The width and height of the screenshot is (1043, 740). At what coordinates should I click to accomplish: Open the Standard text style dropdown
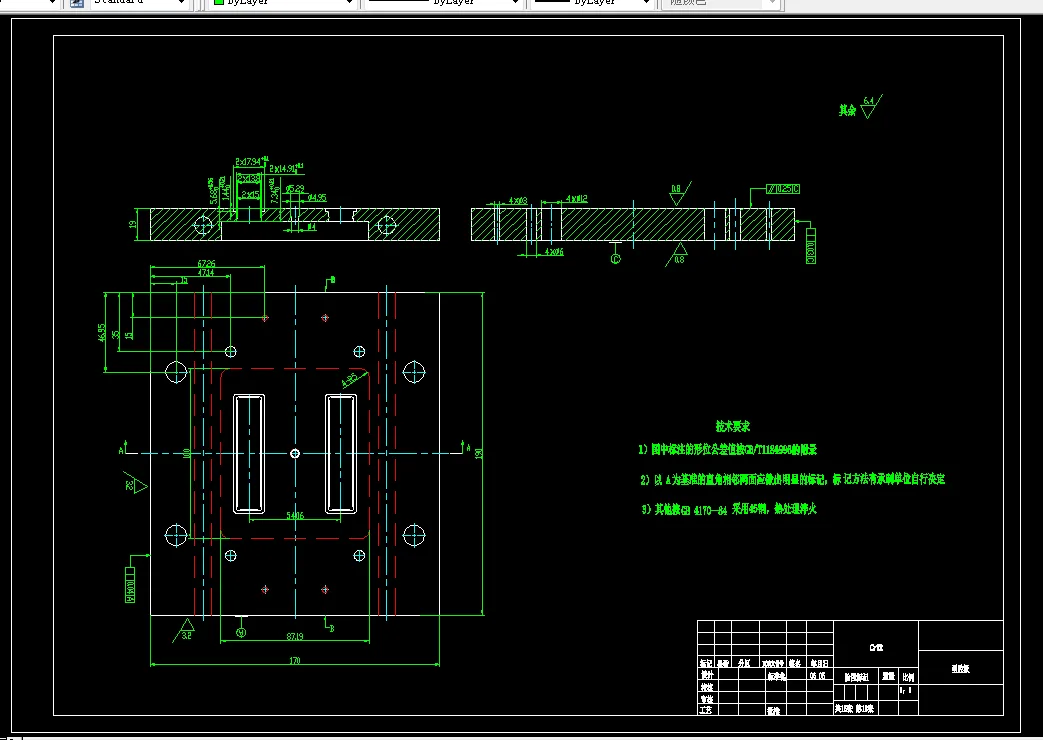point(138,2)
